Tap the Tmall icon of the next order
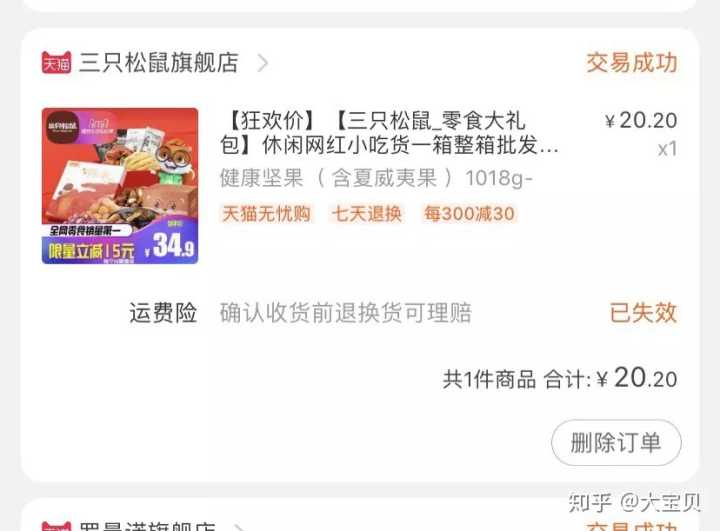The image size is (720, 531). click(56, 526)
